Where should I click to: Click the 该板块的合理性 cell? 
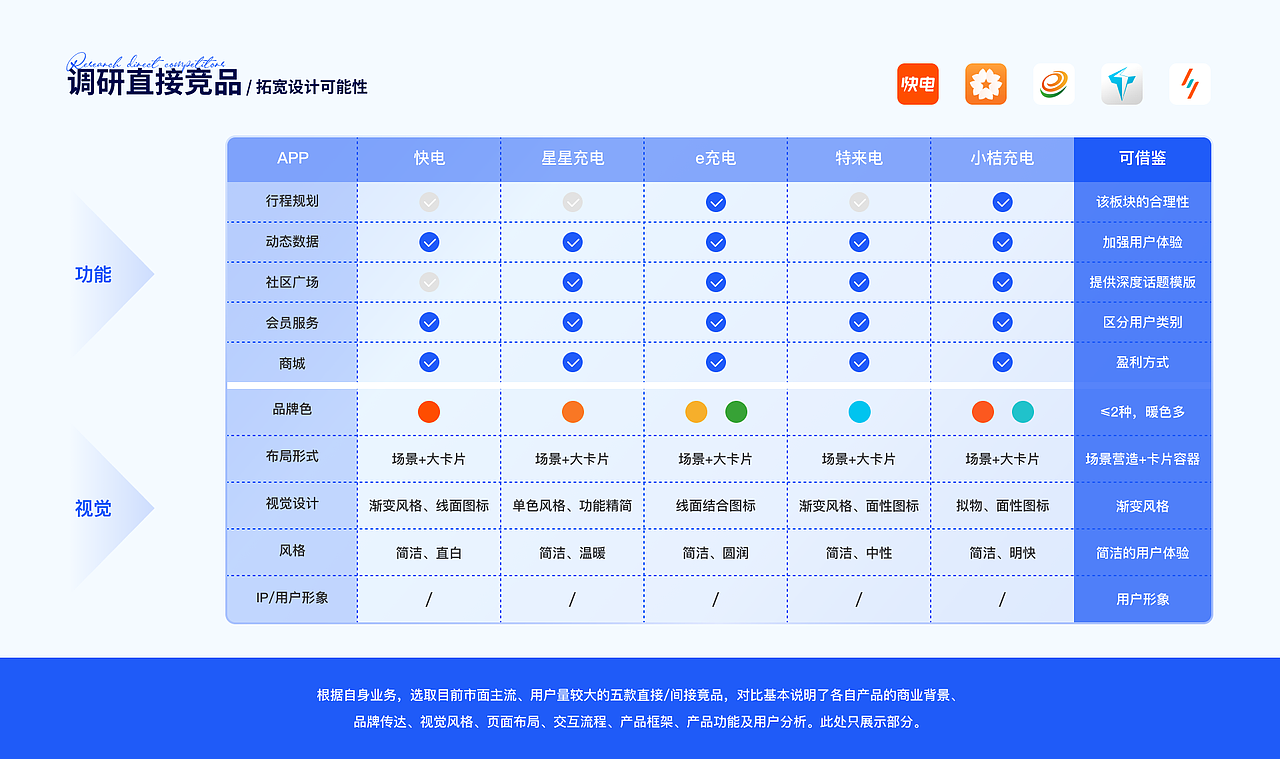(1143, 202)
